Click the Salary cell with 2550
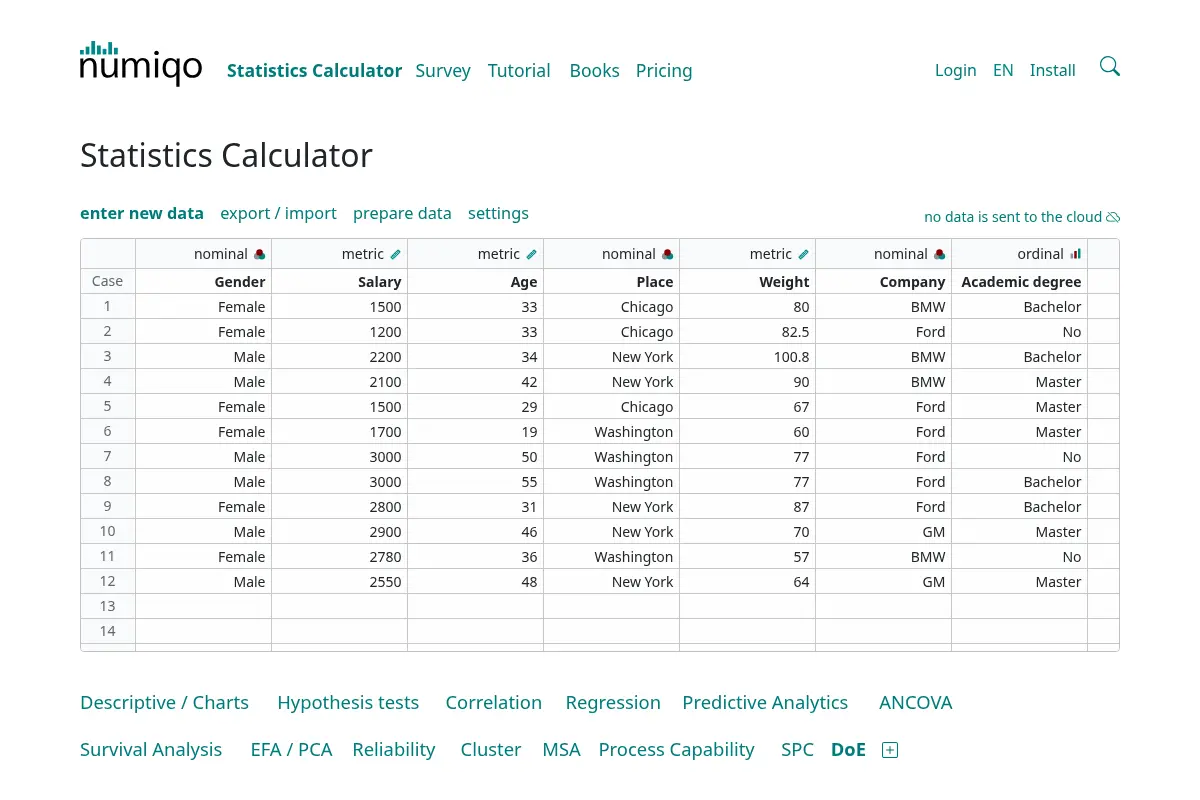Screen dimensions: 1200x800 340,582
